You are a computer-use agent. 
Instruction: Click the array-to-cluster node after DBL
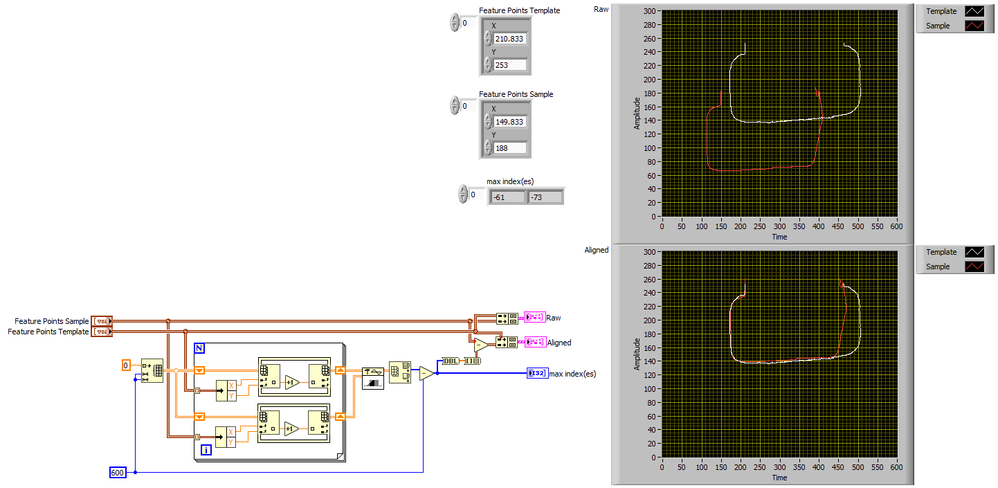click(x=473, y=361)
